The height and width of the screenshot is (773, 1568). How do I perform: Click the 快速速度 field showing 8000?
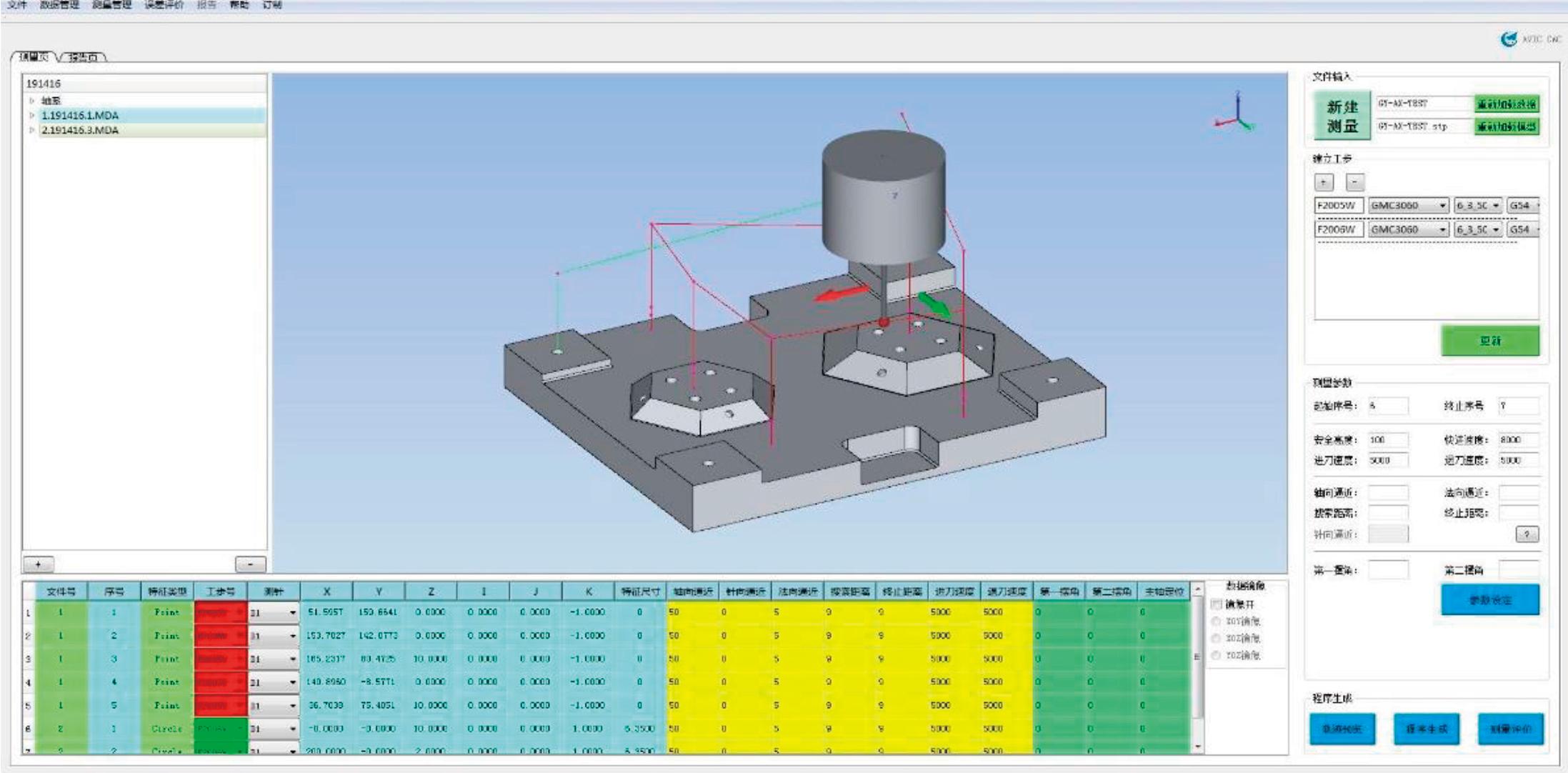(x=1519, y=440)
